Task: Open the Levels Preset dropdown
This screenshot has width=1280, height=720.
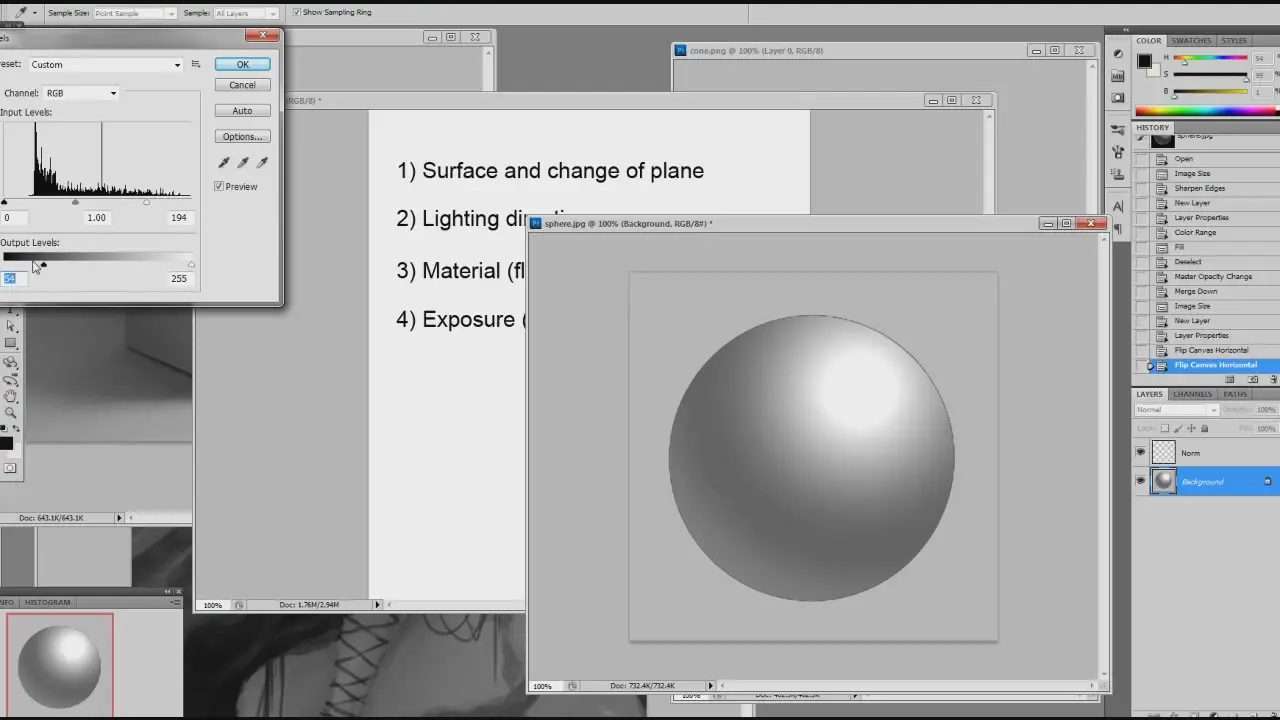Action: point(106,64)
